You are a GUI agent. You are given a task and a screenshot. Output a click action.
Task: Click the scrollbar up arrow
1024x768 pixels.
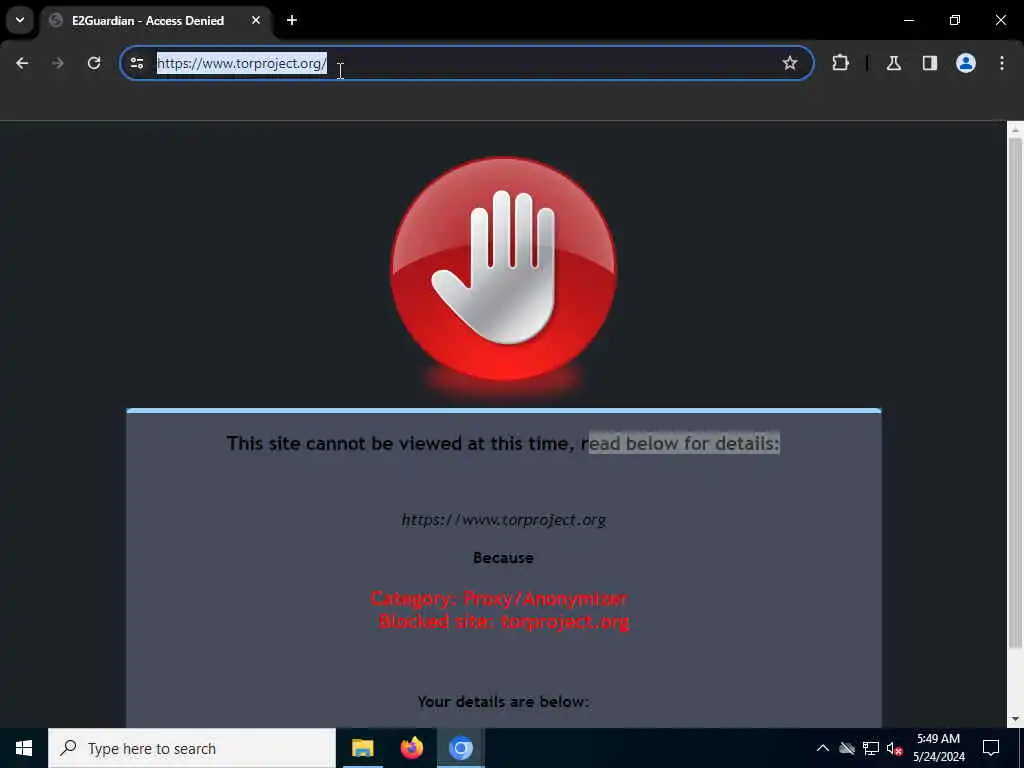tap(1015, 129)
